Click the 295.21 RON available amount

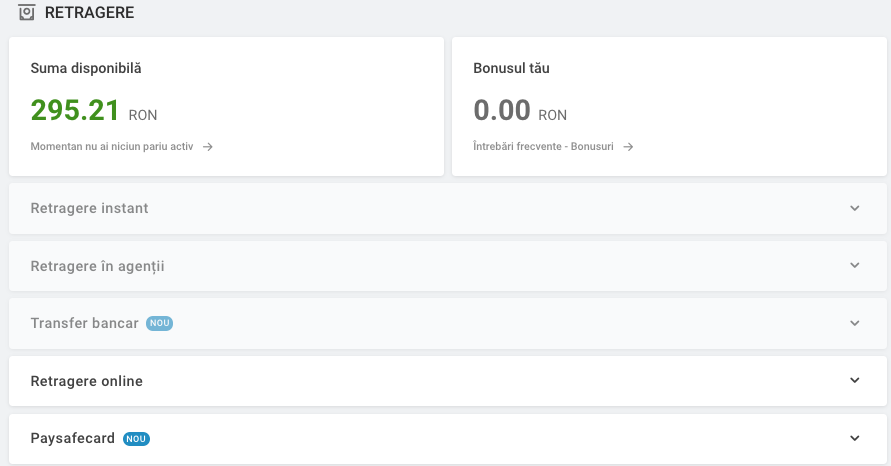click(94, 110)
